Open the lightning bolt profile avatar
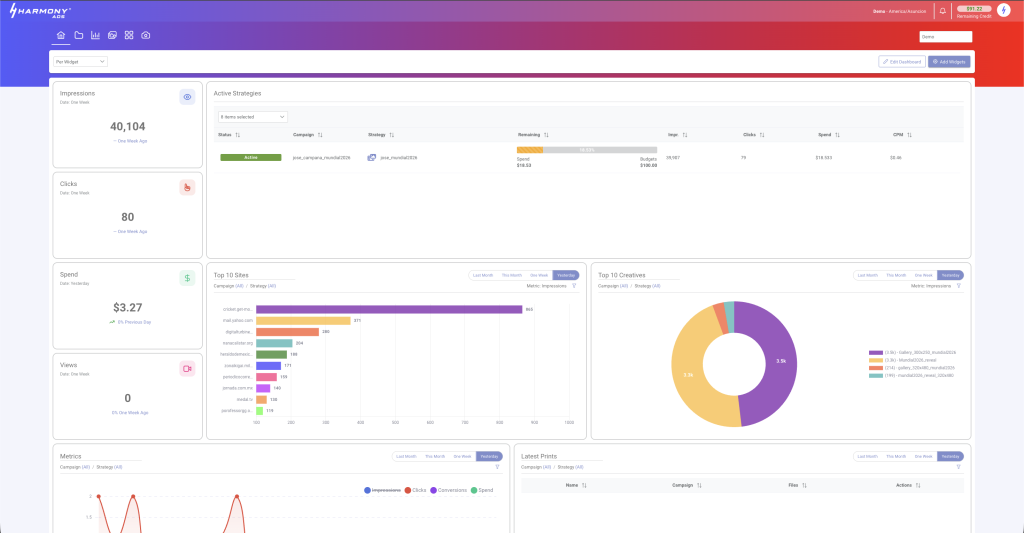 pos(1004,10)
